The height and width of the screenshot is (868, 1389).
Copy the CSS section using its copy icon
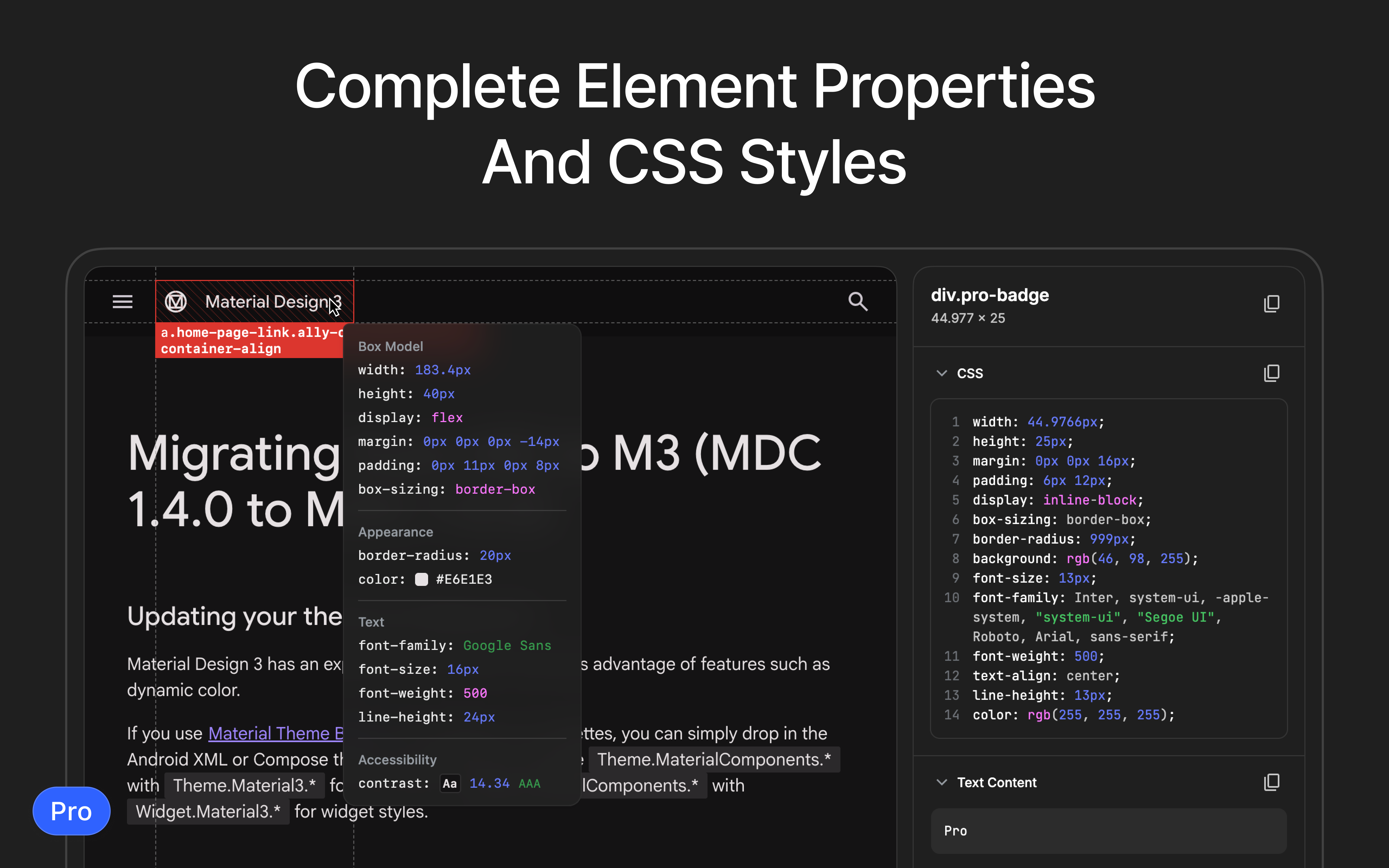1271,373
